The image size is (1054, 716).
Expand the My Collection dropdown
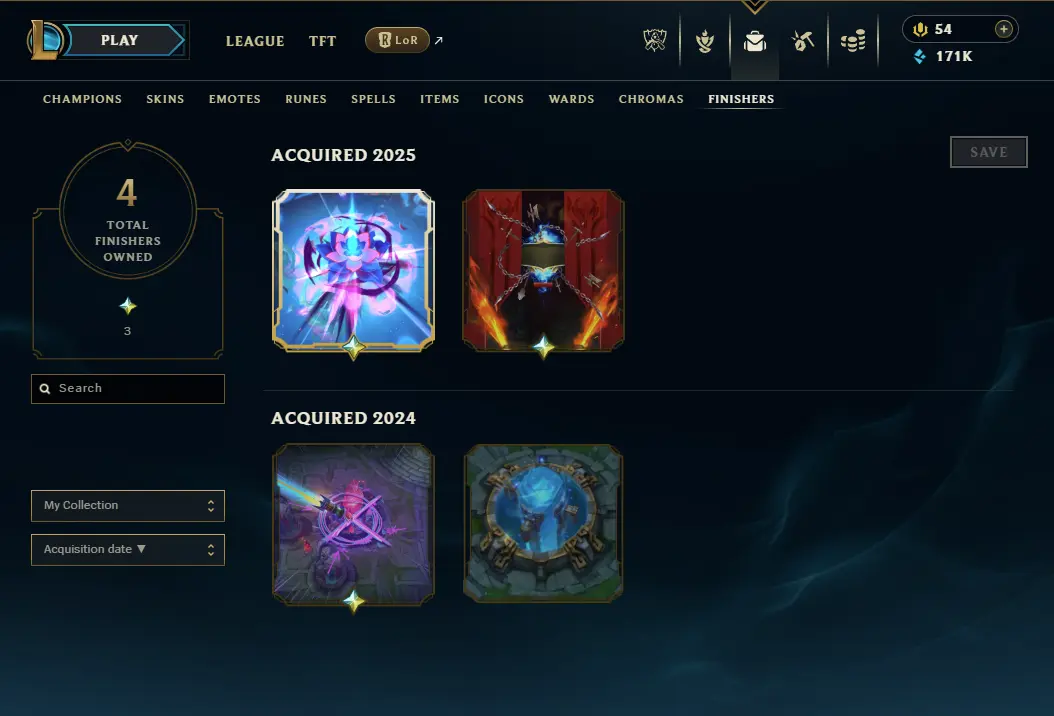[128, 506]
